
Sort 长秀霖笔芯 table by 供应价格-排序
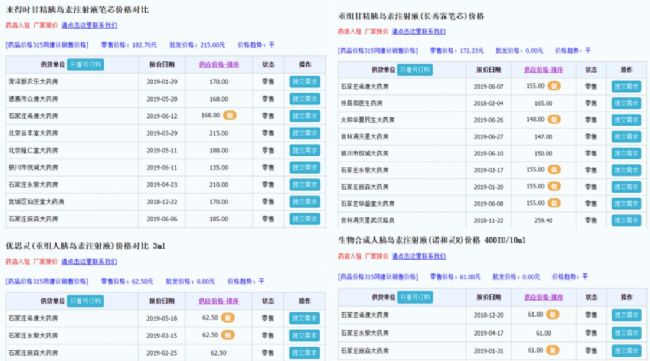(543, 70)
